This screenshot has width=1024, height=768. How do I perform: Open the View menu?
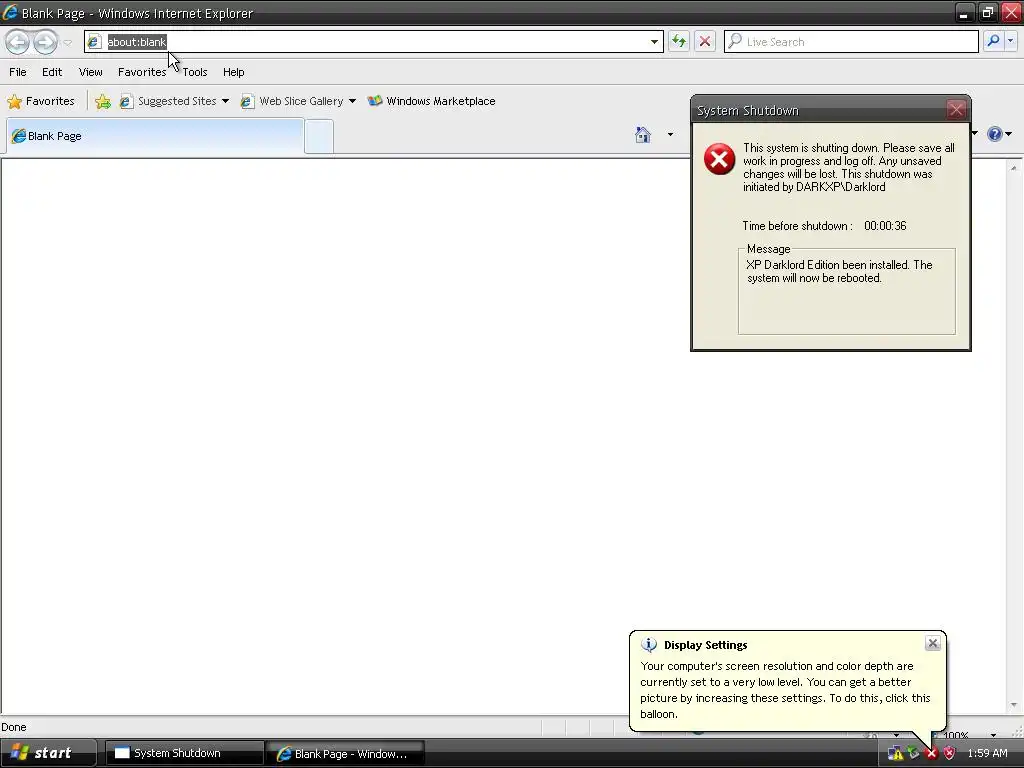90,72
